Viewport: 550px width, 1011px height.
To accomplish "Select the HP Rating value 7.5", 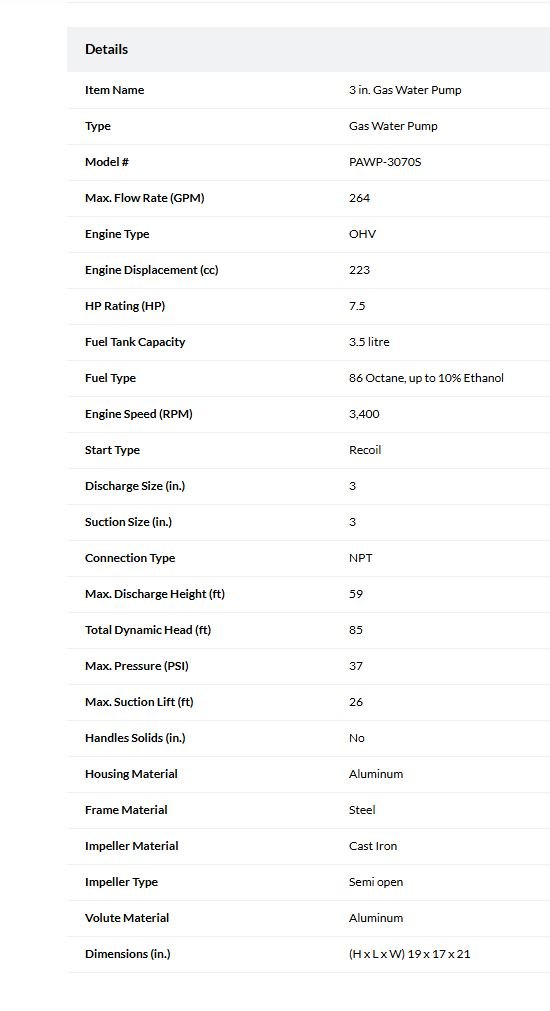I will (x=357, y=306).
